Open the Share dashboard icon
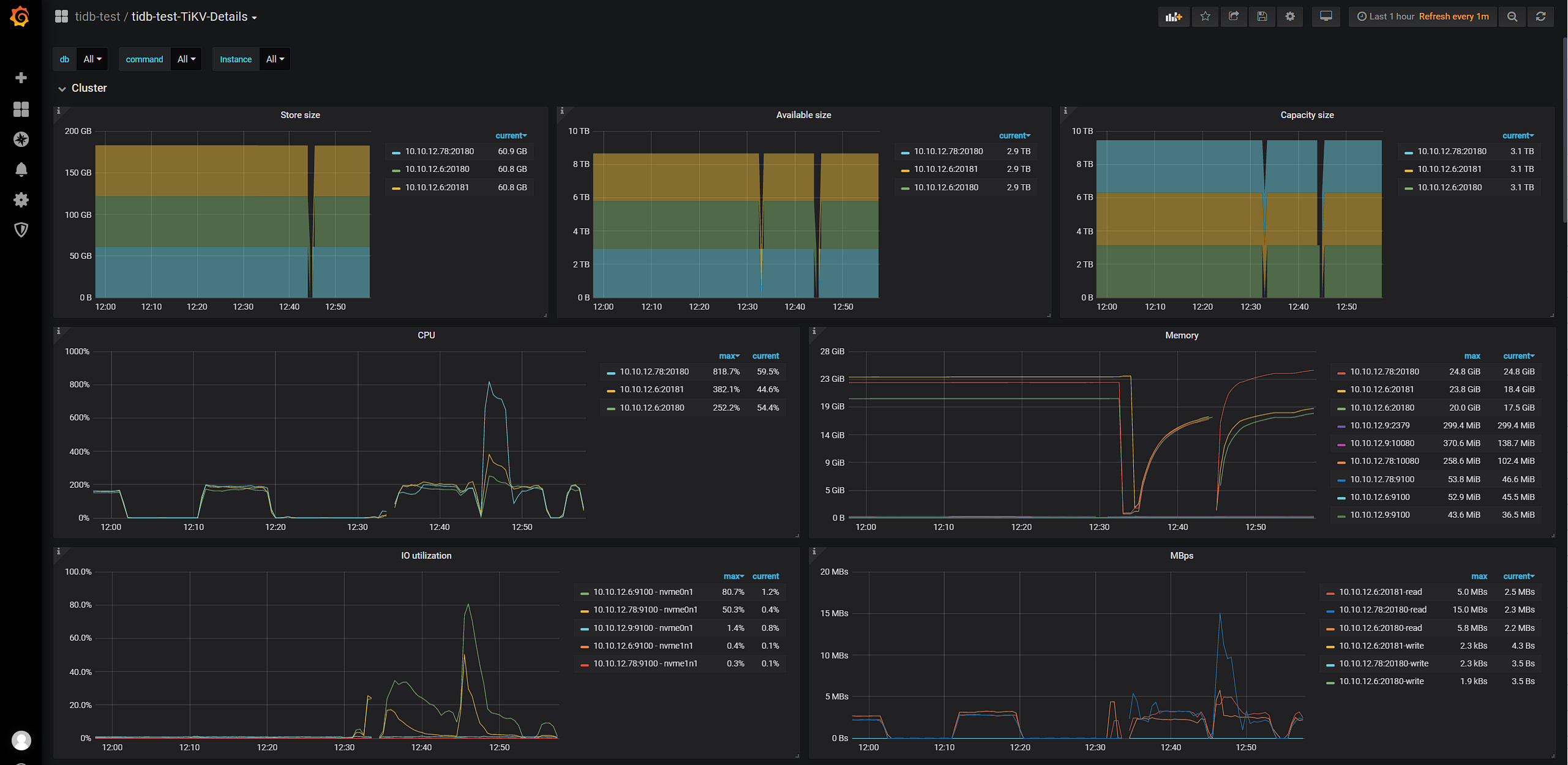 coord(1234,17)
